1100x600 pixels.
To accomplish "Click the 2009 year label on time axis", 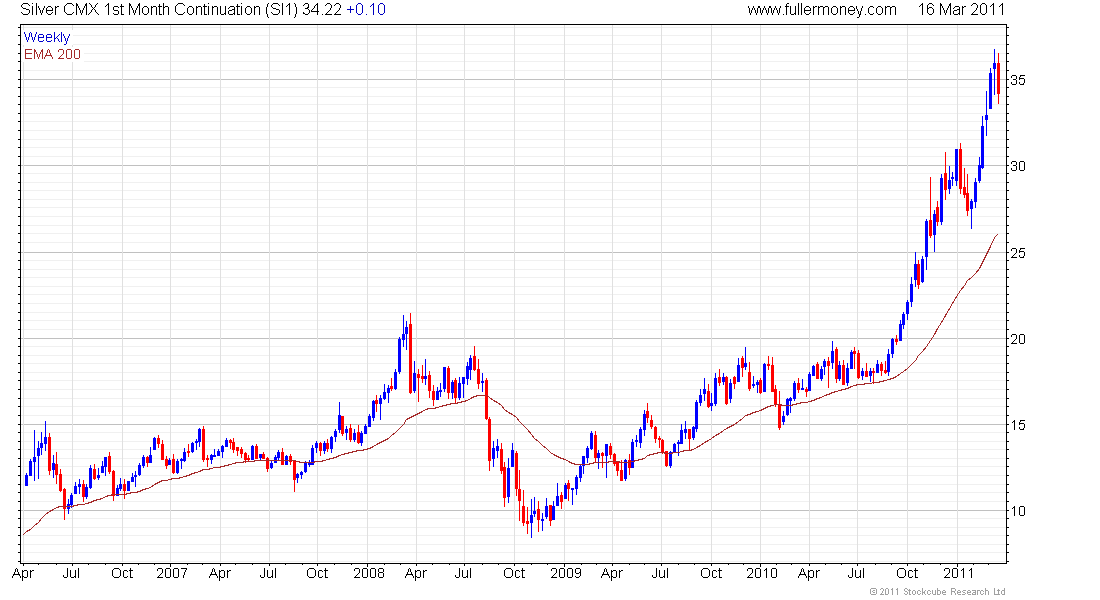I will pos(565,573).
